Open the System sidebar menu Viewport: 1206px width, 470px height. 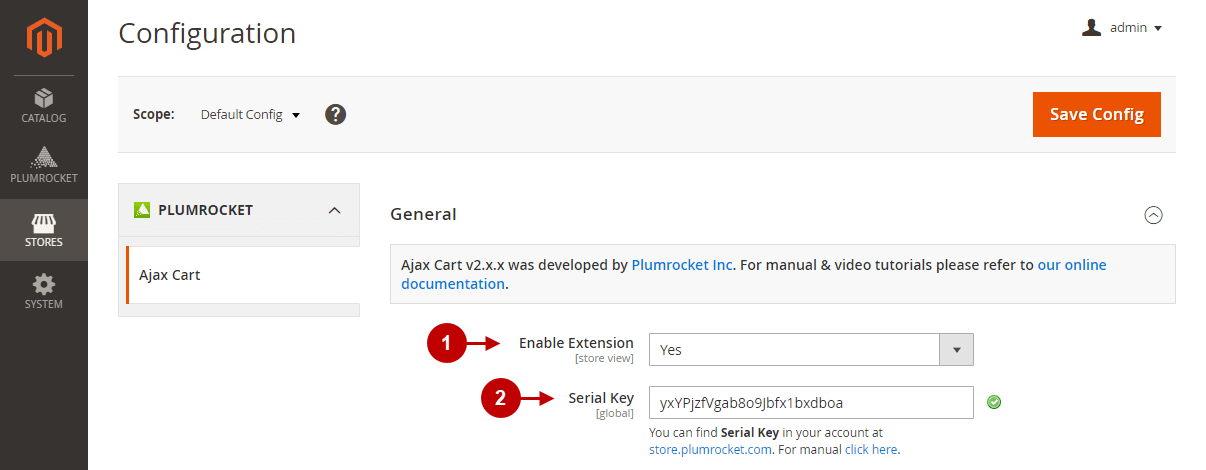(44, 291)
